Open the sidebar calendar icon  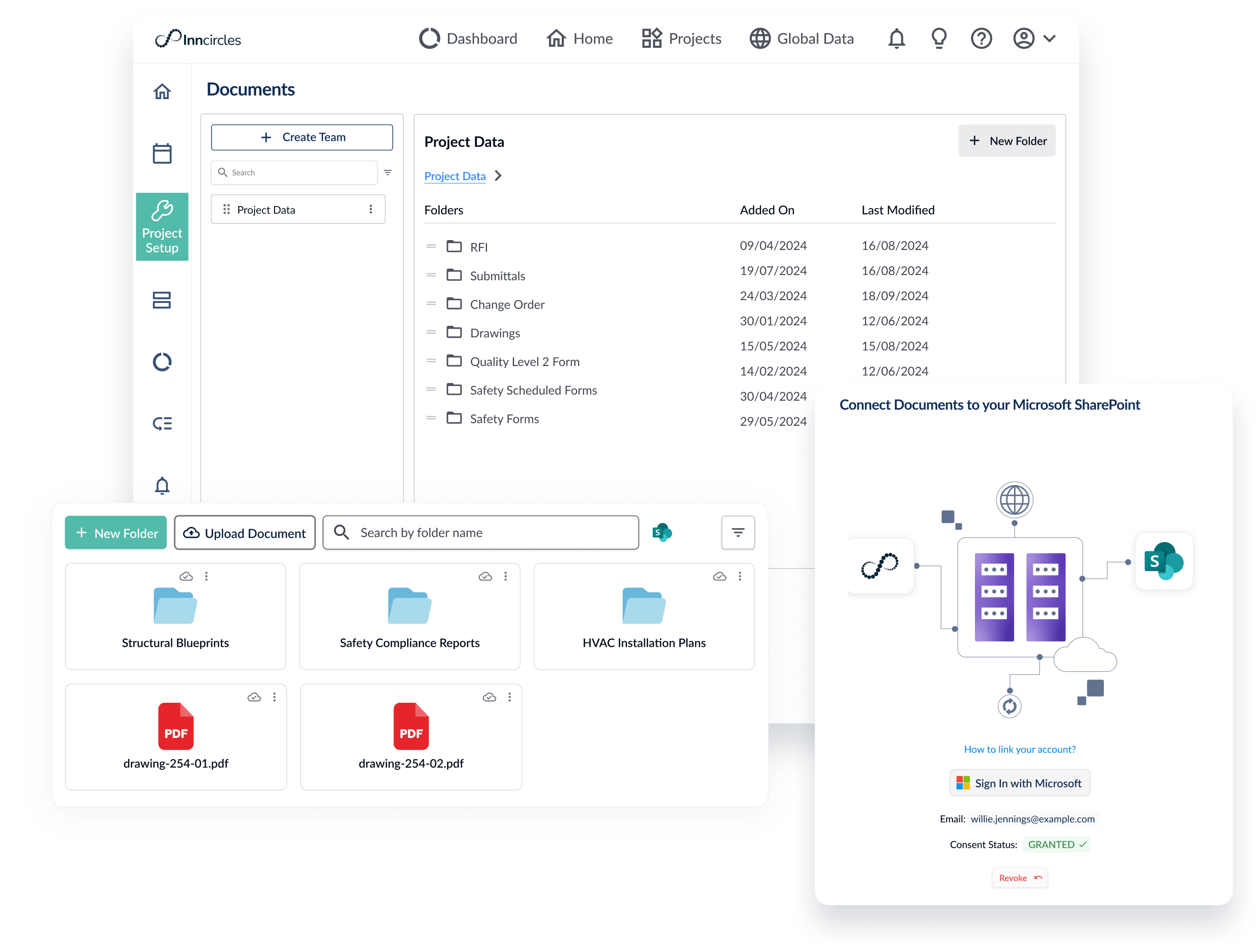162,153
